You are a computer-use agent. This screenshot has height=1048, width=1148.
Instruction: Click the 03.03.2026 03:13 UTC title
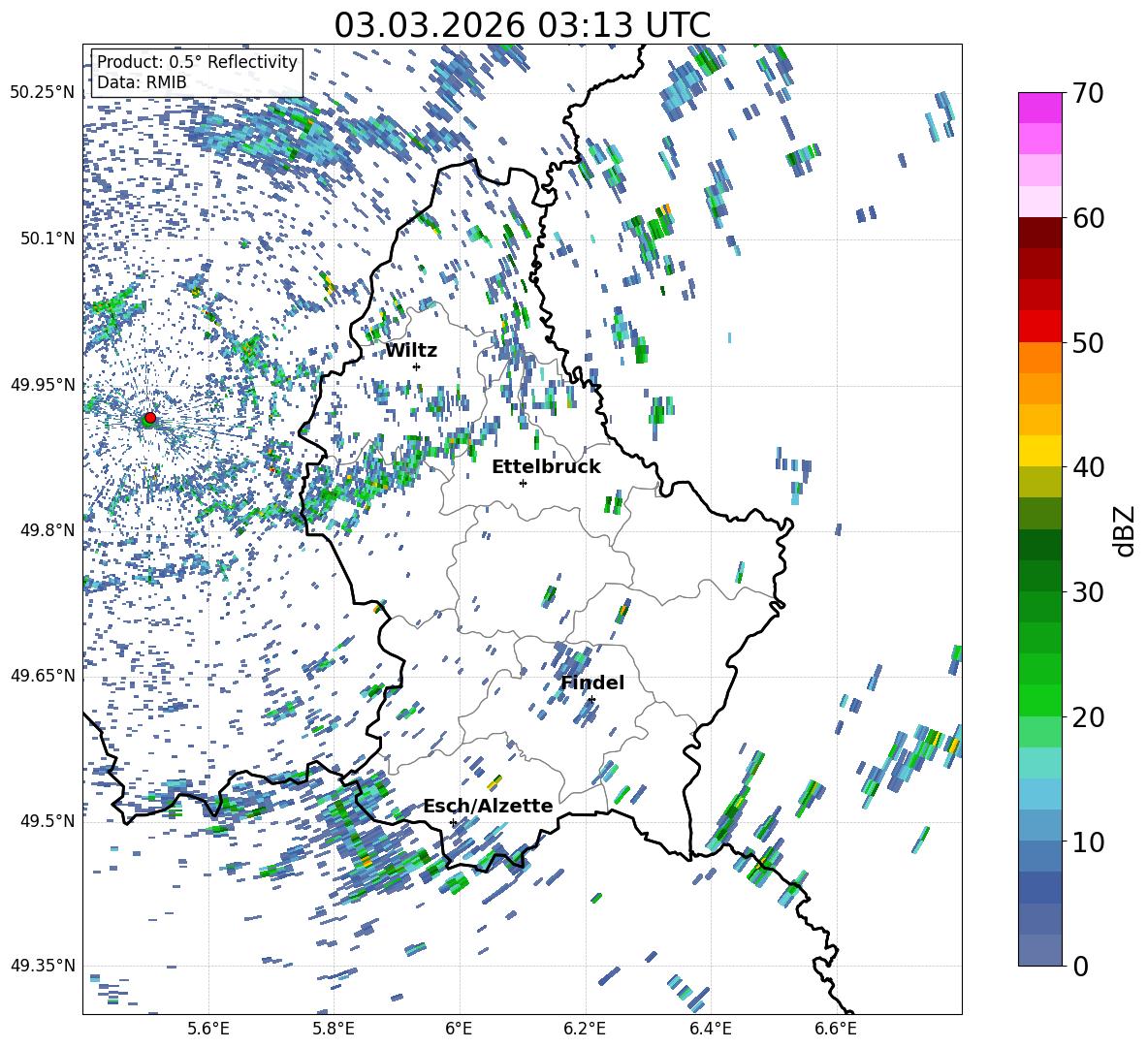pyautogui.click(x=522, y=25)
